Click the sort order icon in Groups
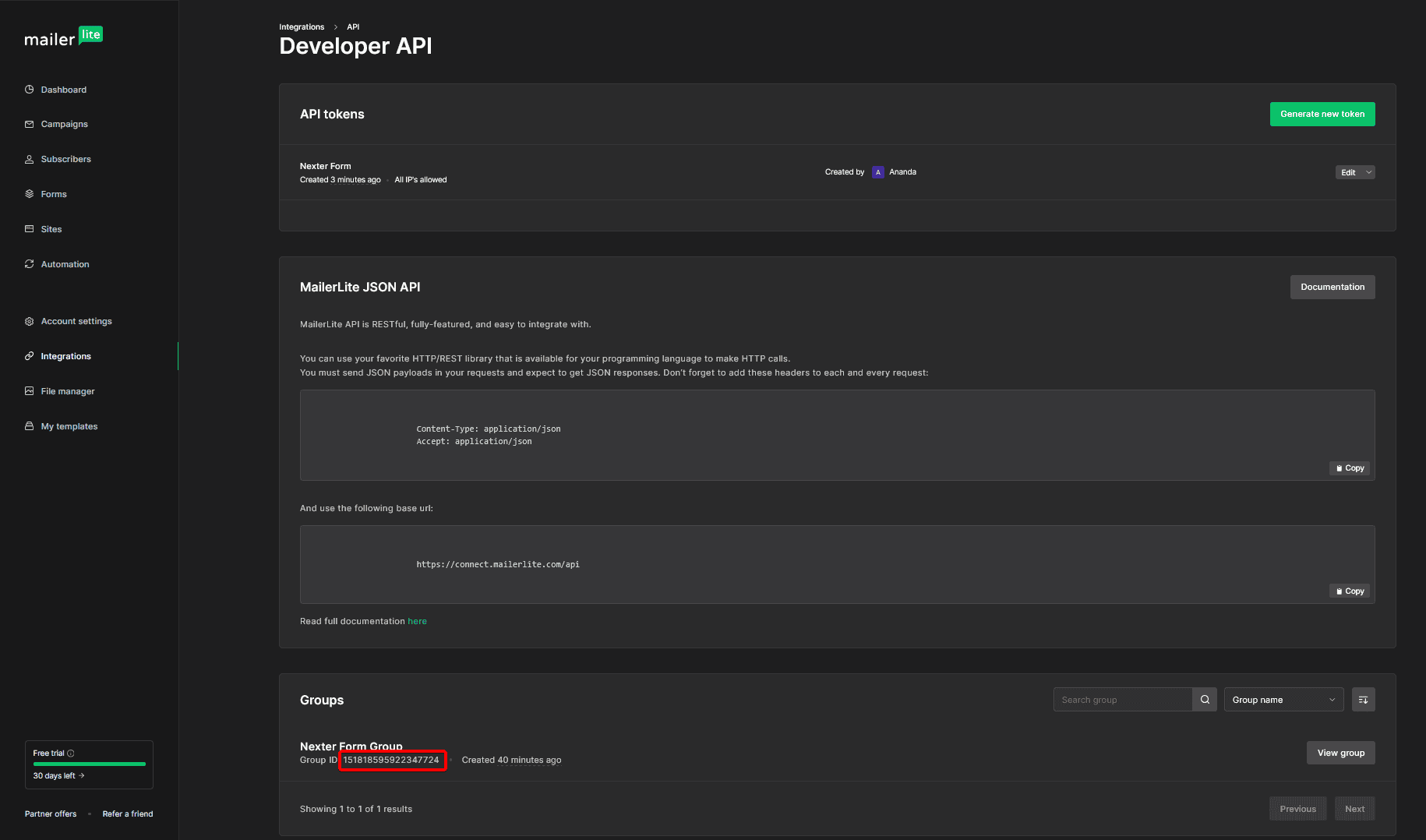This screenshot has width=1426, height=840. (1363, 700)
